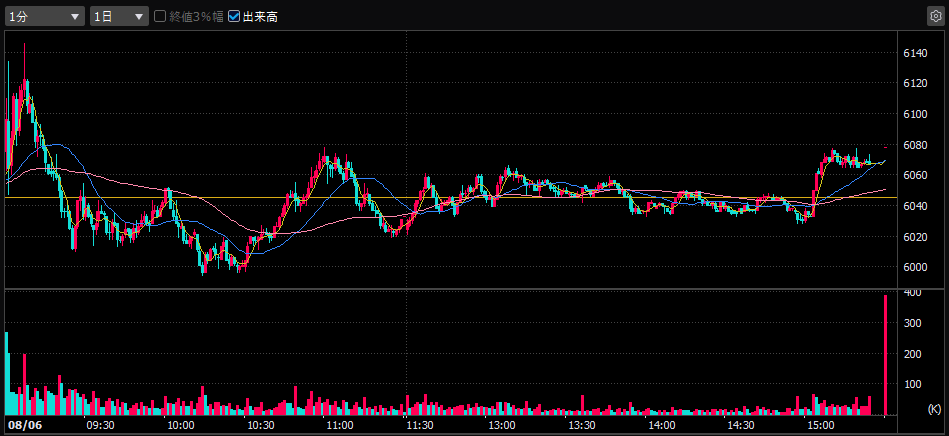
Task: Click the 400 volume axis label
Action: pos(913,292)
